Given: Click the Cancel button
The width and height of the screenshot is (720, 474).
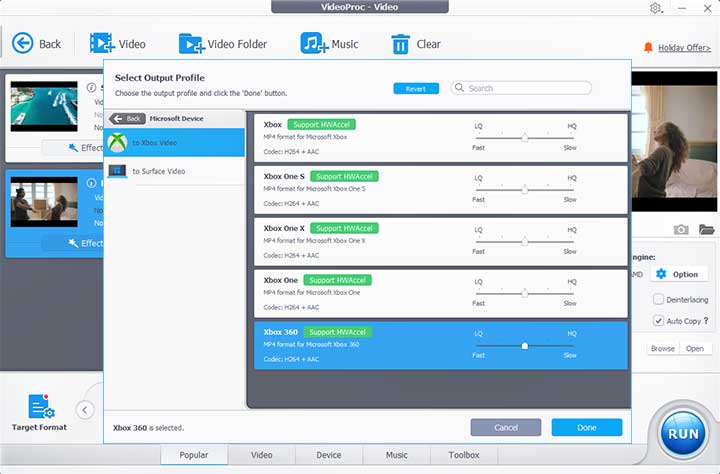Looking at the screenshot, I should [x=506, y=427].
